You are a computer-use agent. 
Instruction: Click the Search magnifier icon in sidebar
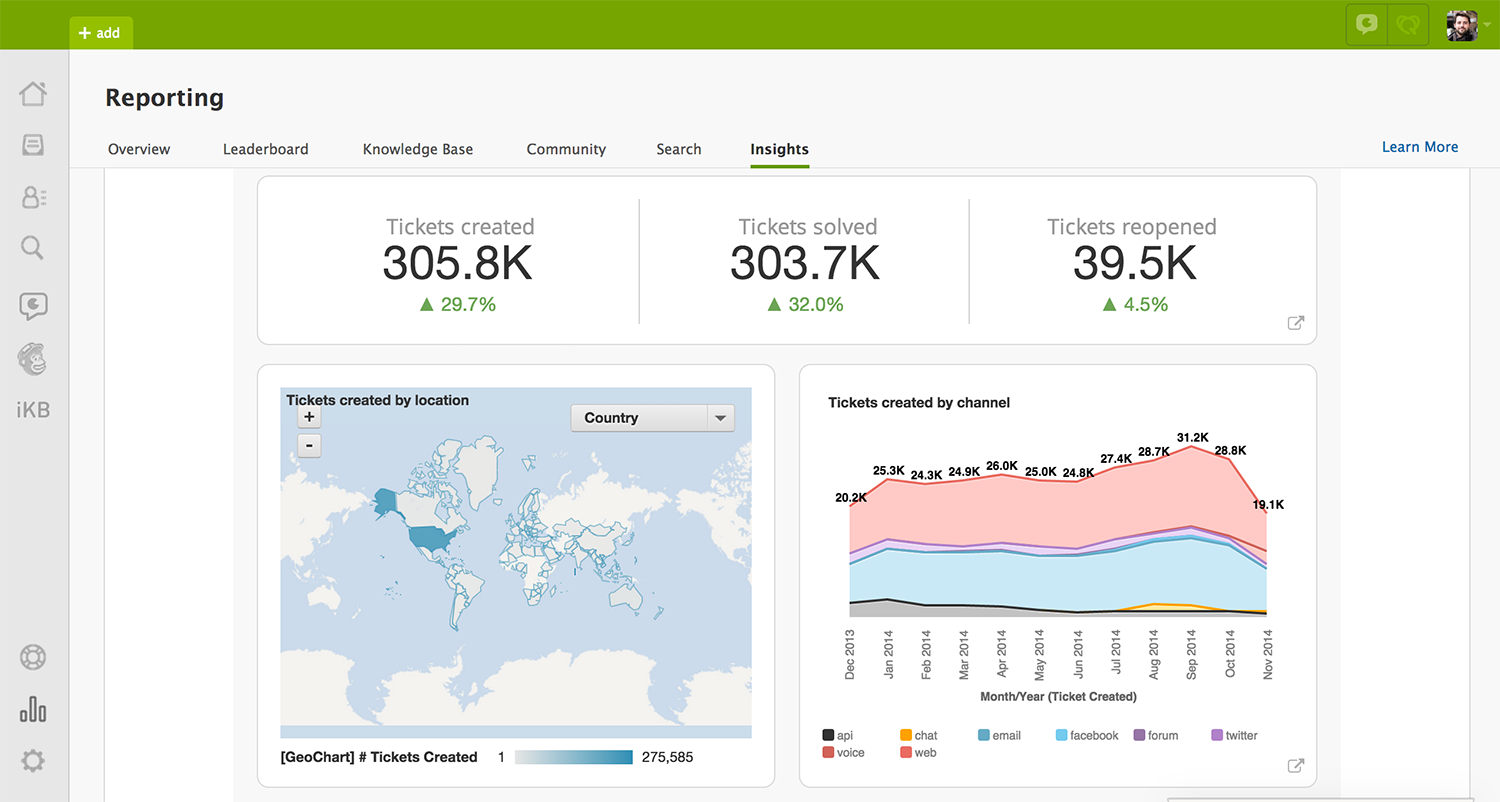[33, 248]
